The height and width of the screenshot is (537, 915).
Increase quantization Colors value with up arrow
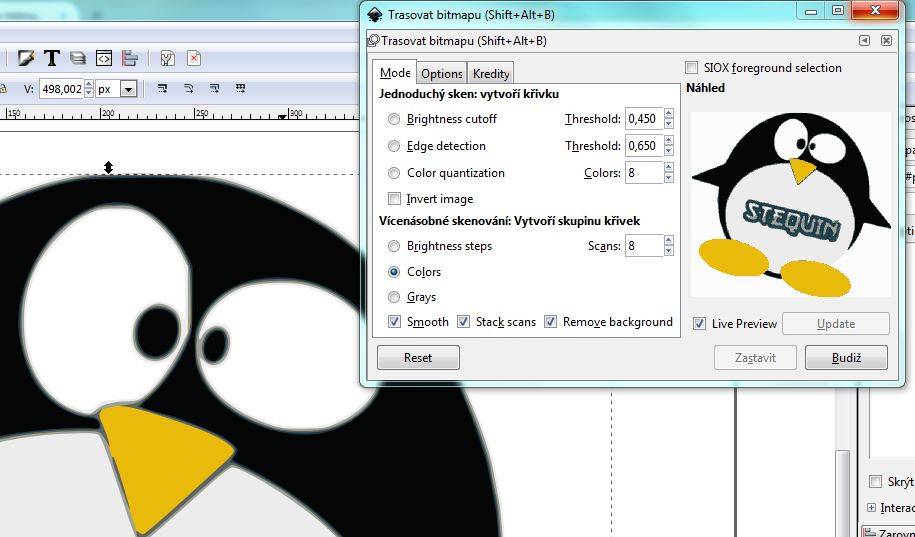[669, 168]
